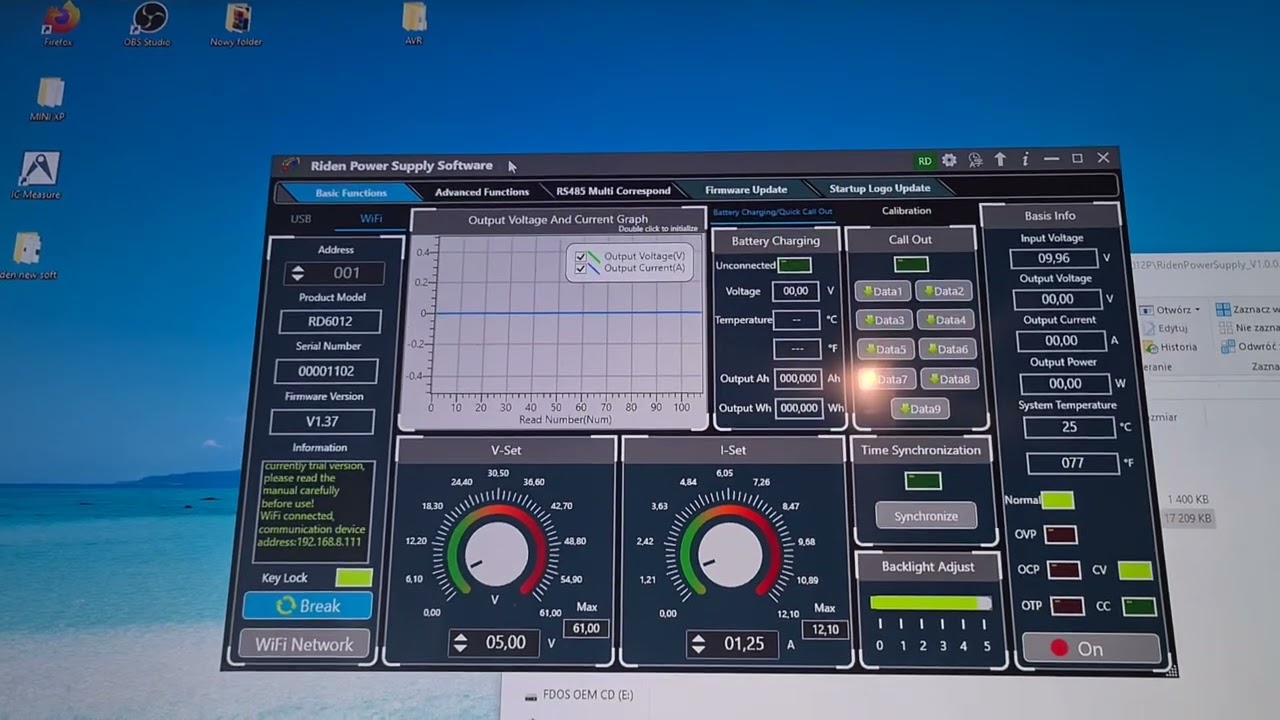Recall memory Data9
Screen dimensions: 1280x720
[x=919, y=409]
